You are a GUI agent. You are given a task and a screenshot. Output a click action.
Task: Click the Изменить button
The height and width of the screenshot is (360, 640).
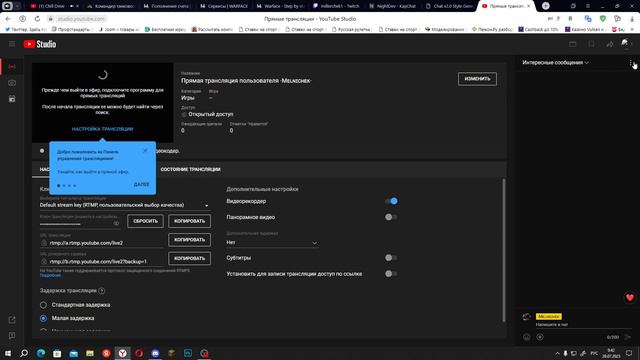click(x=477, y=79)
